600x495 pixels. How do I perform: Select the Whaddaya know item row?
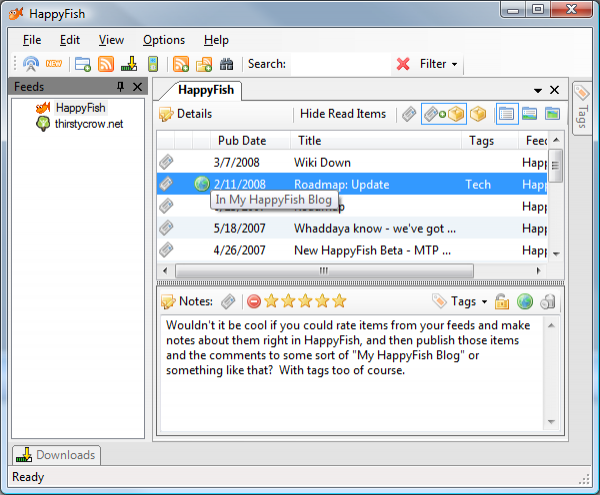(352, 228)
